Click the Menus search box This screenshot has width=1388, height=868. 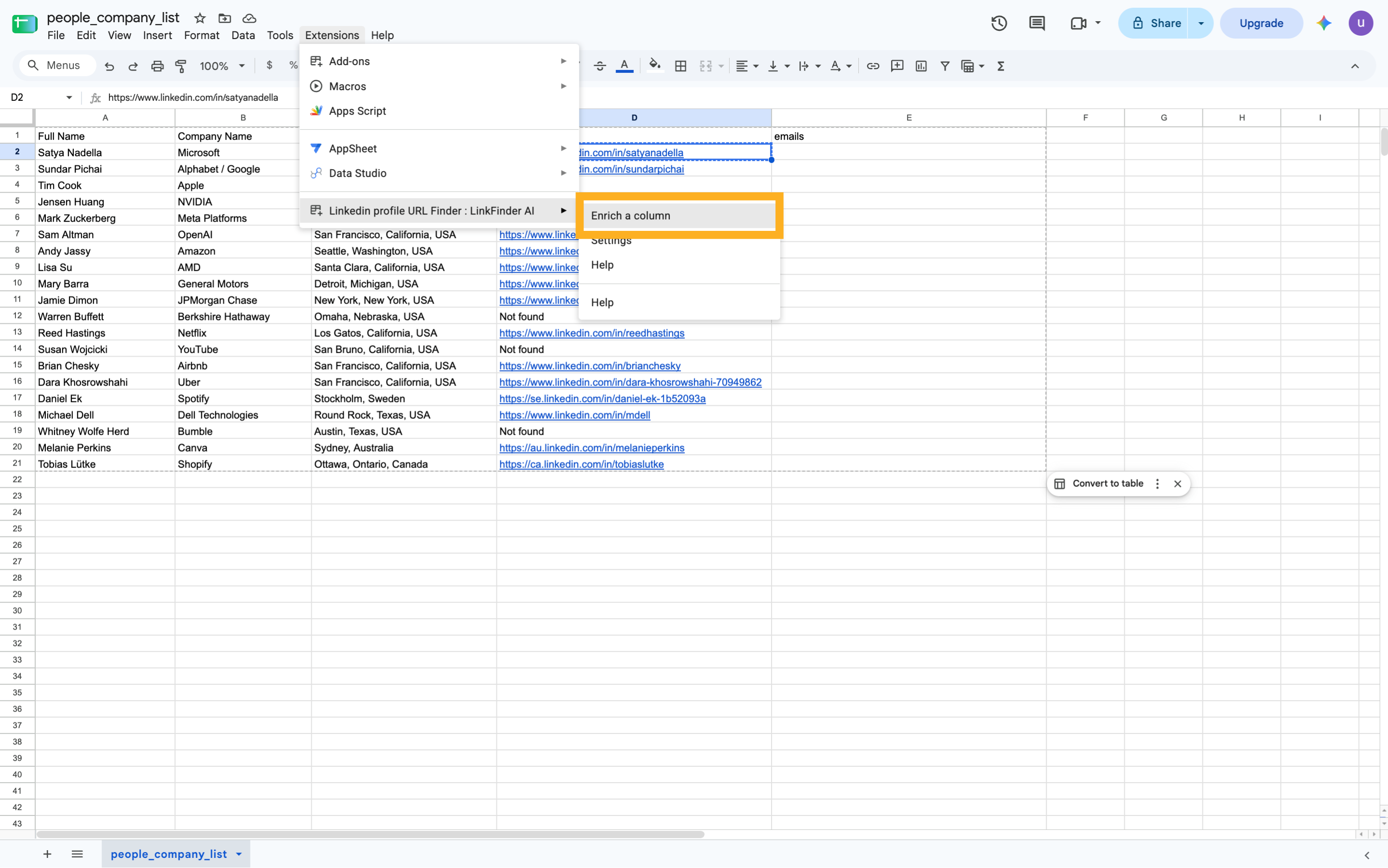[57, 66]
